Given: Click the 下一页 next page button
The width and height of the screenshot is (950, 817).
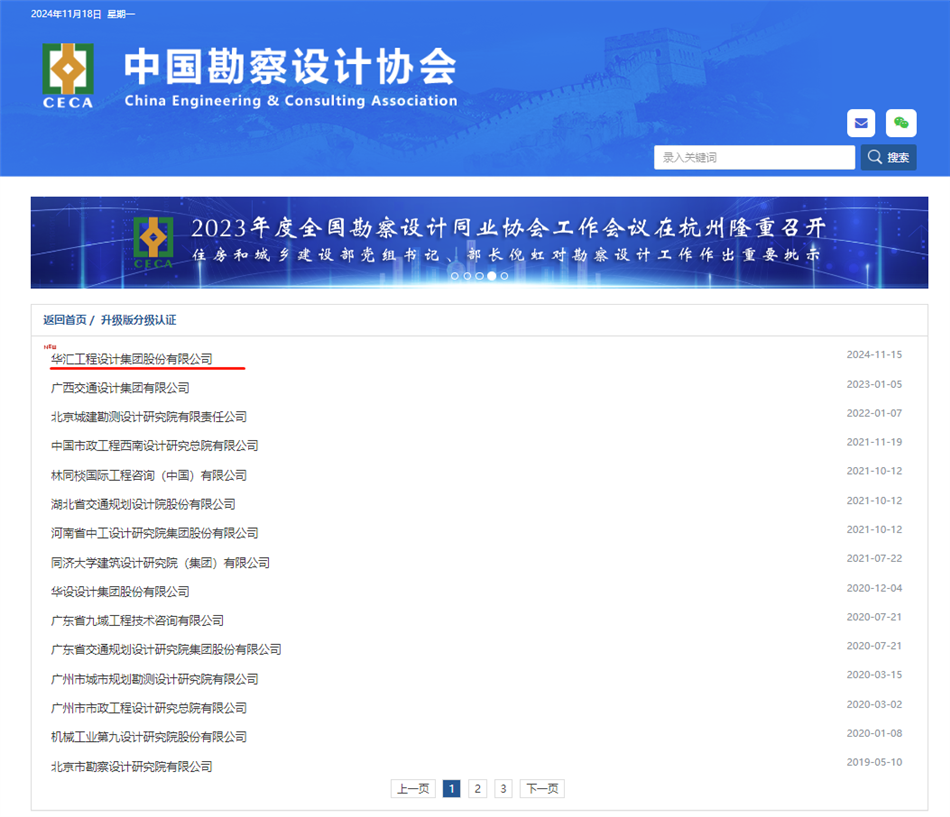Looking at the screenshot, I should pos(541,788).
